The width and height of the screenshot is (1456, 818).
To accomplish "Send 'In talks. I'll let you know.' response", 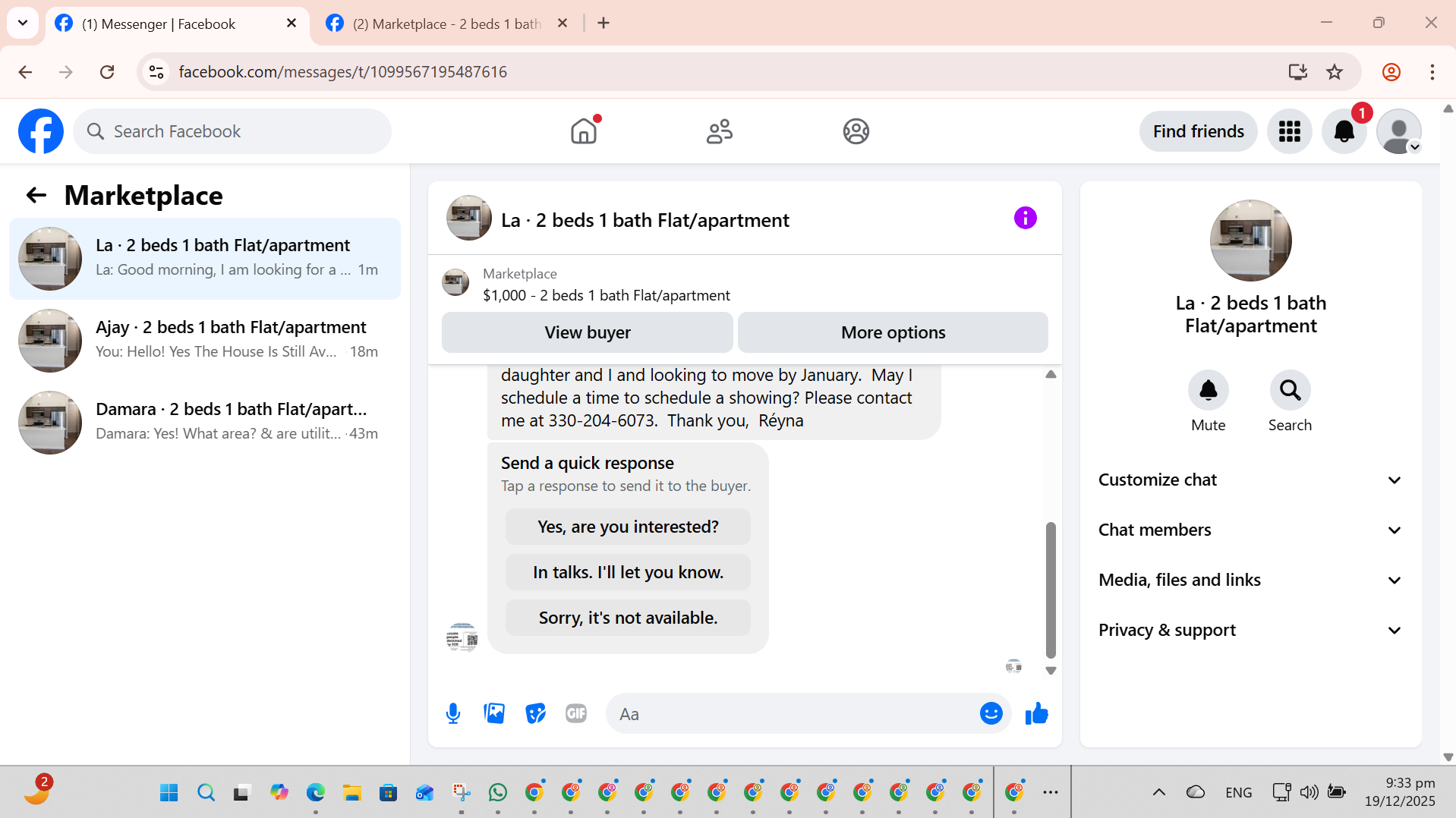I will [x=628, y=572].
